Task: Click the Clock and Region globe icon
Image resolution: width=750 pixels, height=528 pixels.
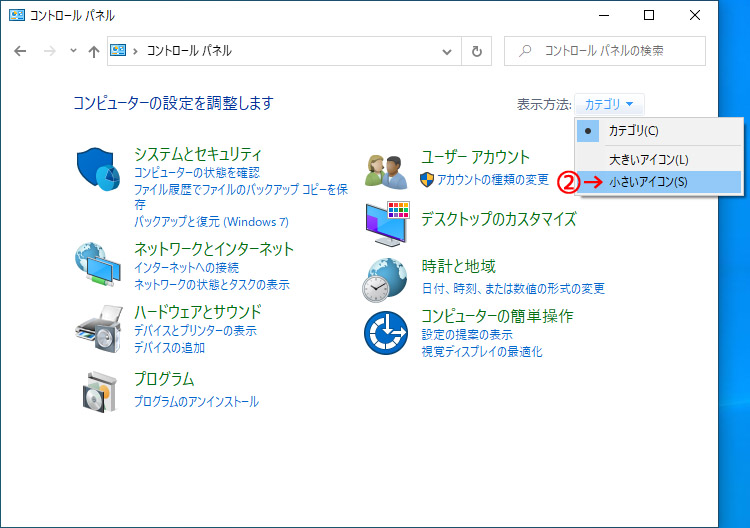Action: [x=385, y=280]
